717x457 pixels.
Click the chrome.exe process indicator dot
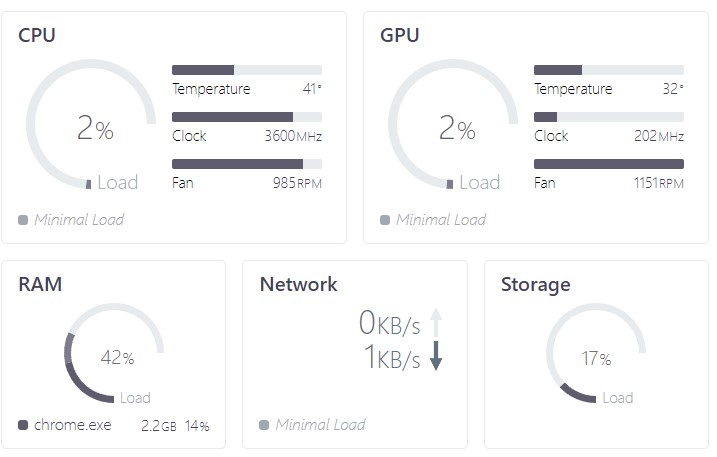click(23, 426)
